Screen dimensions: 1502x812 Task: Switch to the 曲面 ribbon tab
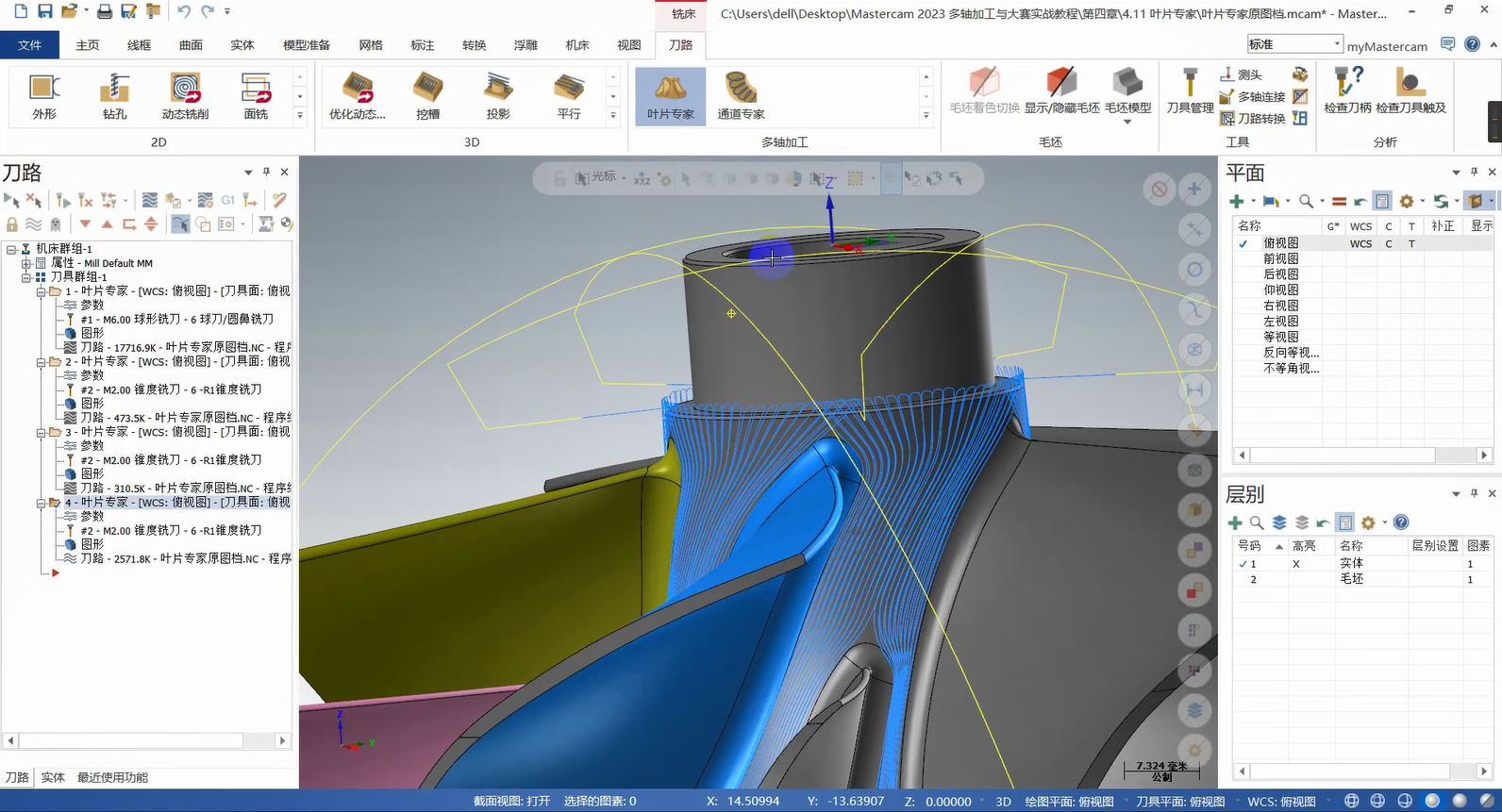click(x=191, y=45)
